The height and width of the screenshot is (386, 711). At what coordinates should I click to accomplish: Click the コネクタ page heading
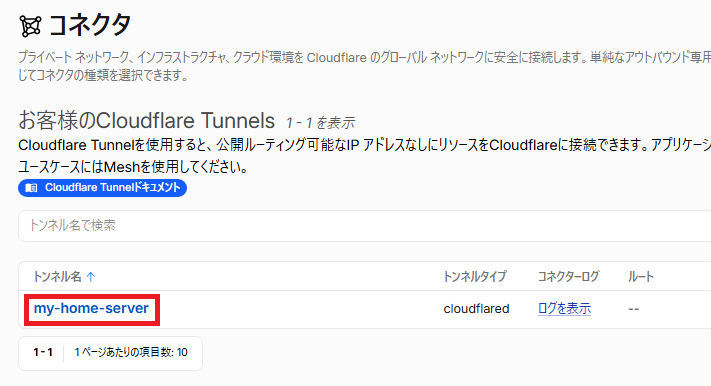90,25
